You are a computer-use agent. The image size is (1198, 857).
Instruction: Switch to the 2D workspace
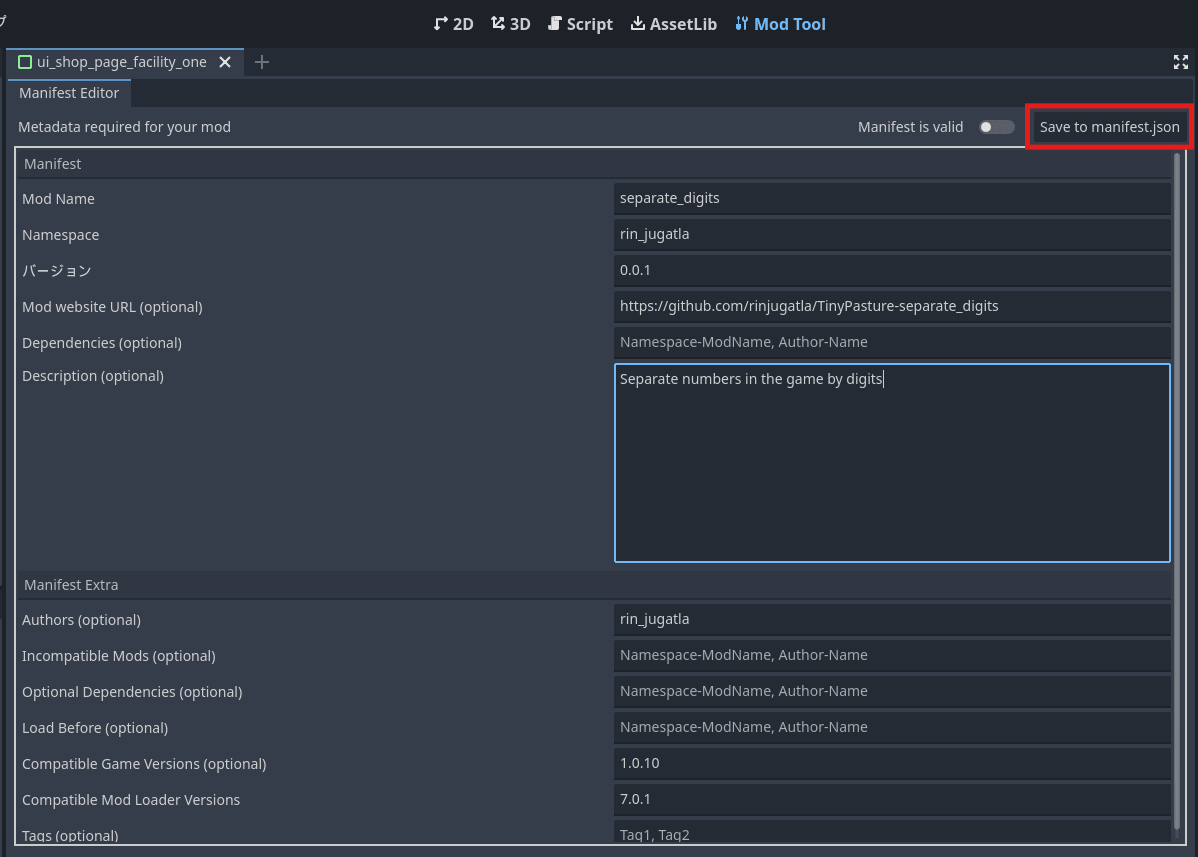tap(453, 24)
